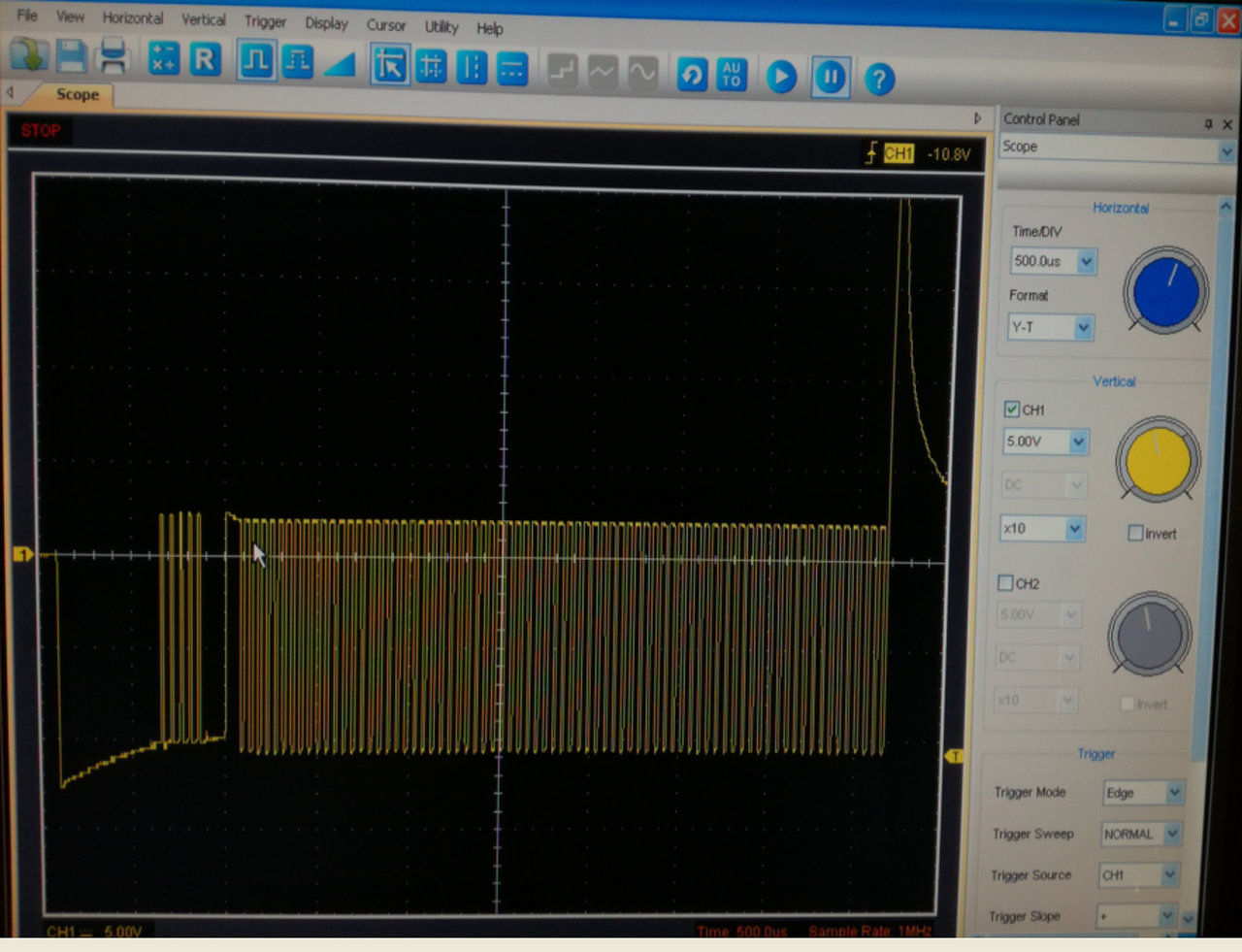Click the Save floppy disk icon
This screenshot has height=952, width=1242.
71,56
